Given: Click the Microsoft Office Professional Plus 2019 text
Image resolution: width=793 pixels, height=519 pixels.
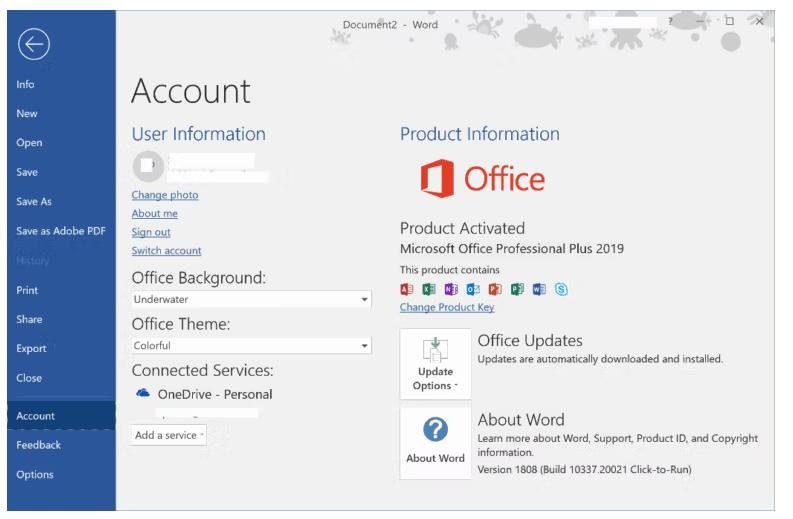Looking at the screenshot, I should [x=512, y=249].
